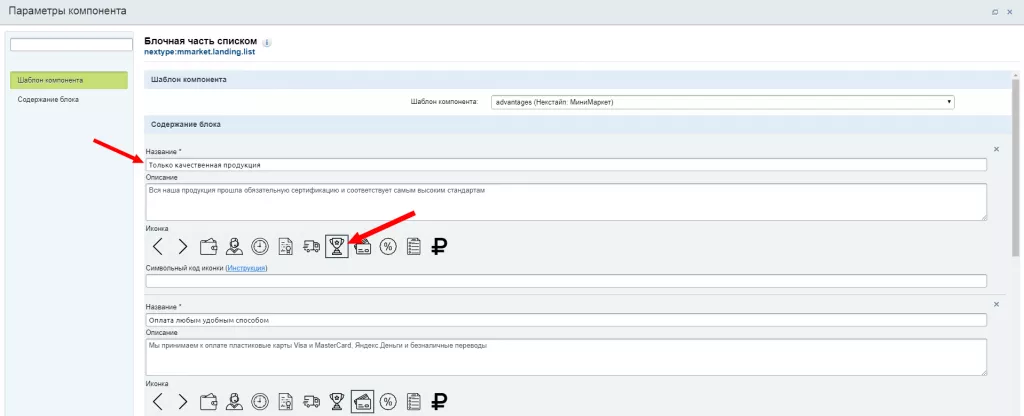The width and height of the screenshot is (1024, 416).
Task: Select right arrow icon for 'Только качественная продукция' block
Action: pos(182,246)
